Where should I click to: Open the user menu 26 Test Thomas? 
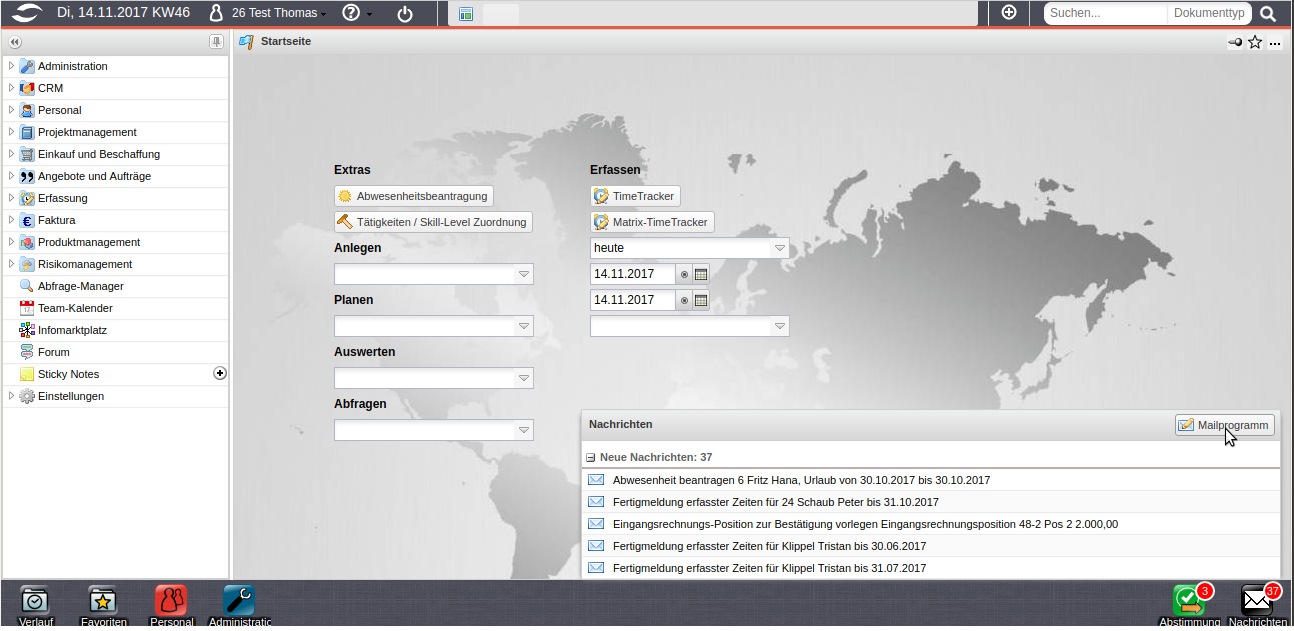tap(279, 14)
